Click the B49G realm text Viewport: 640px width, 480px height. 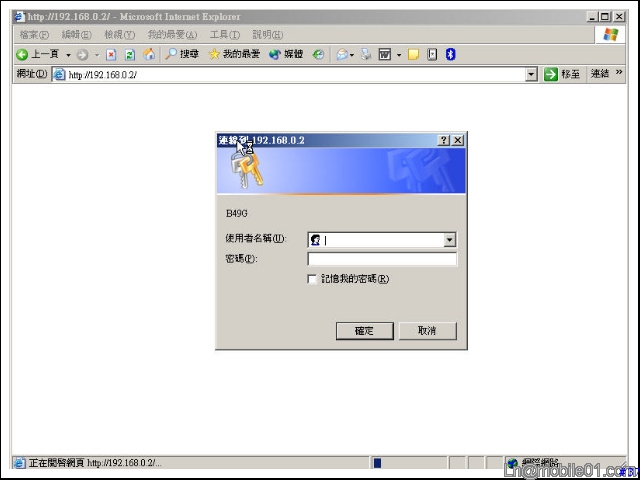(x=237, y=213)
